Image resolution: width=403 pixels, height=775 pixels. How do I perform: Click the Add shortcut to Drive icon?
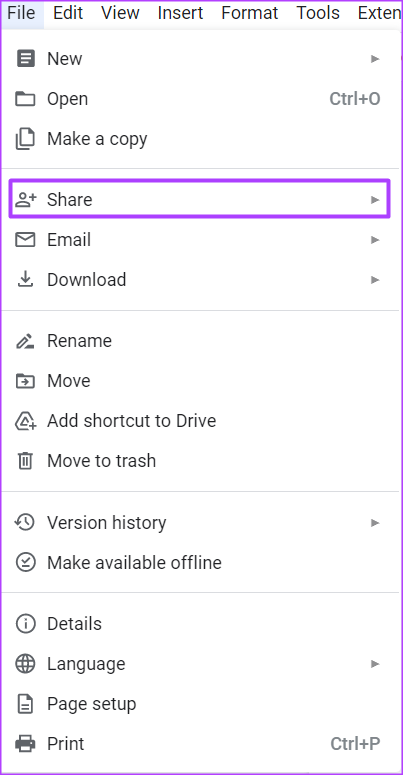coord(25,421)
